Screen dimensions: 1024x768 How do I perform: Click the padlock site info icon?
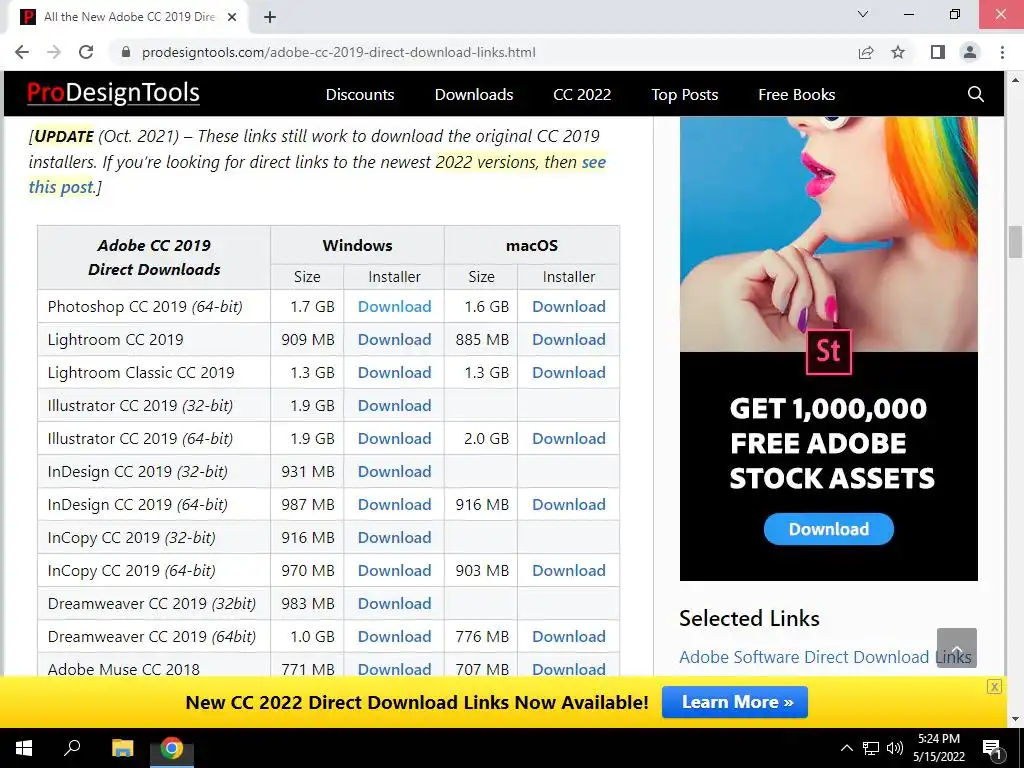(x=126, y=52)
